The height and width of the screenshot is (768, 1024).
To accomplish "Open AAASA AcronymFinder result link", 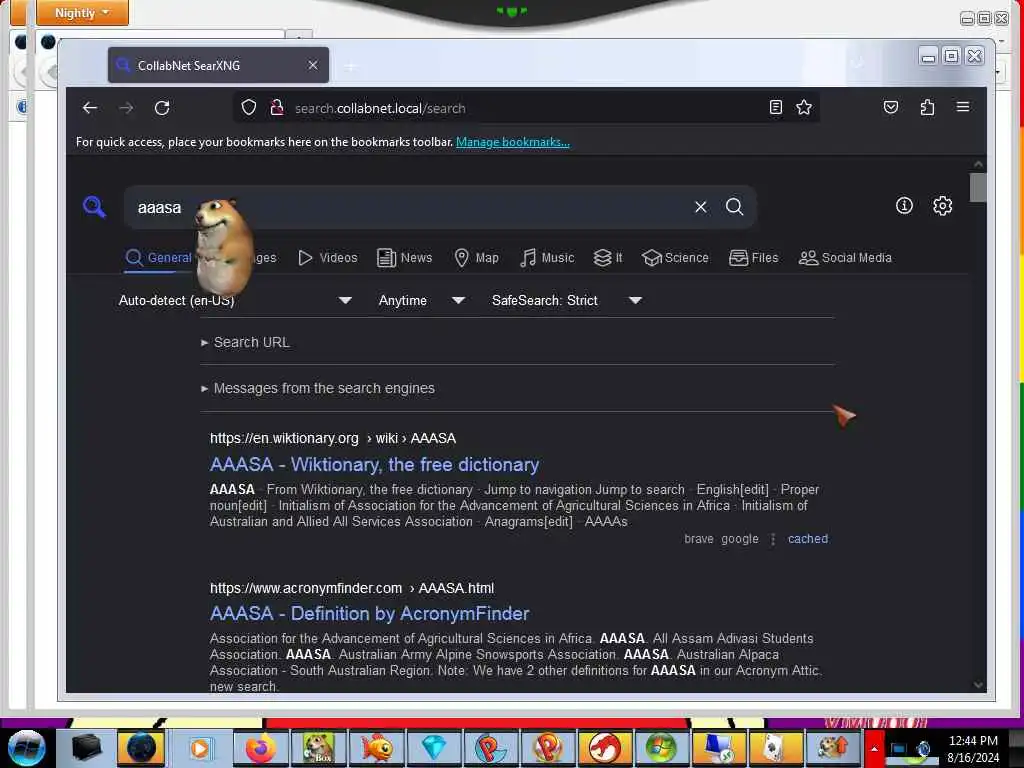I will 370,613.
